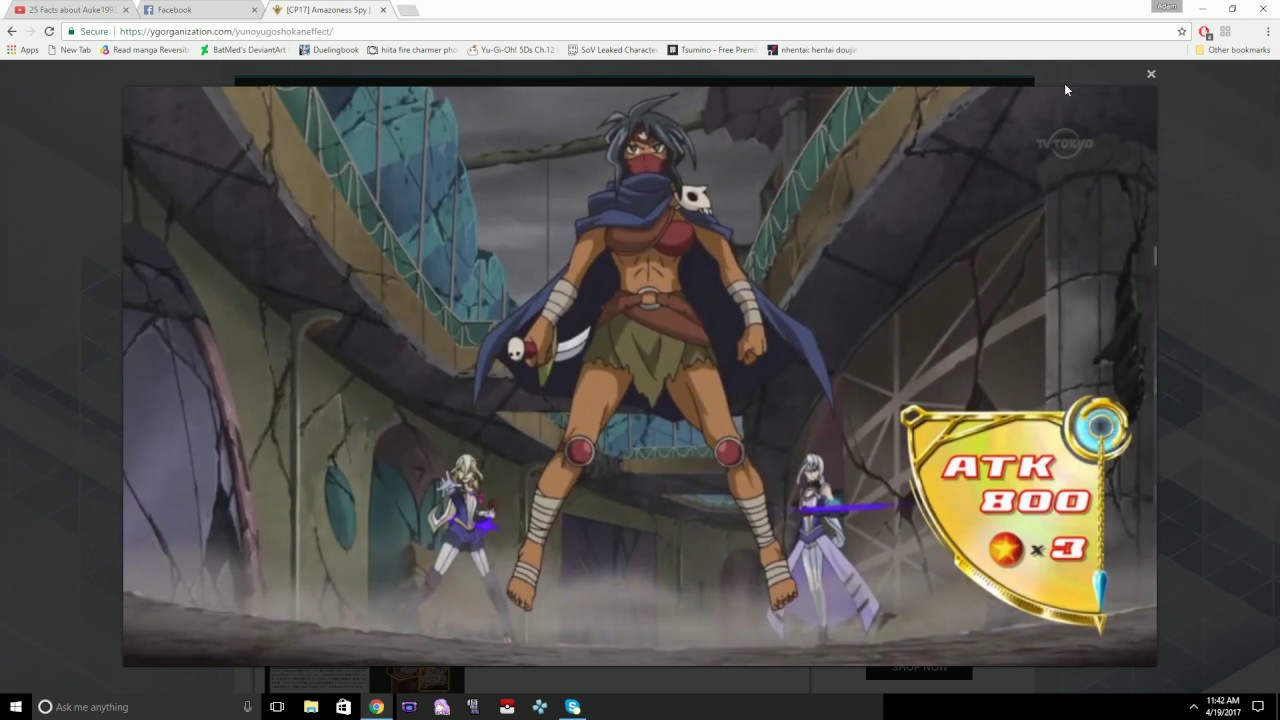Viewport: 1280px width, 720px height.
Task: Open Skype from the taskbar
Action: click(x=573, y=707)
